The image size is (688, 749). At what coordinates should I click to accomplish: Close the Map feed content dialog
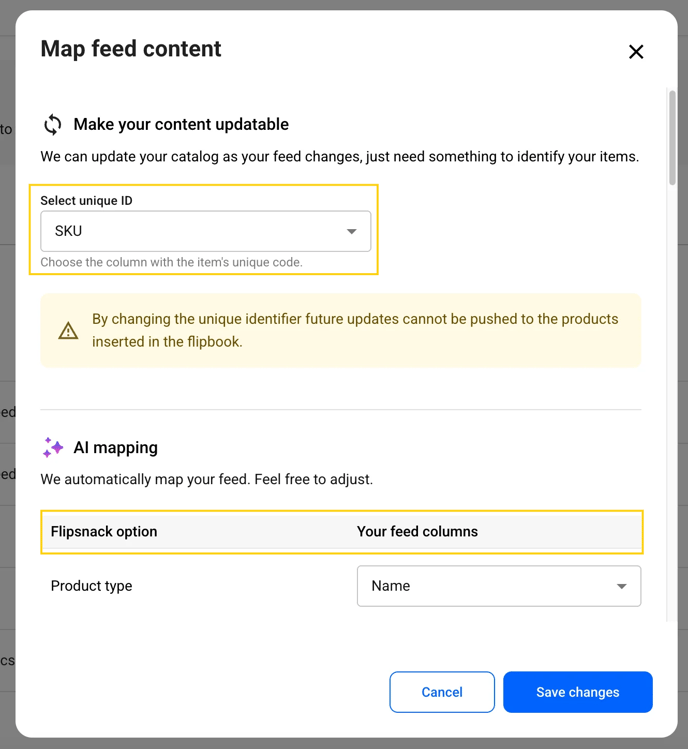click(x=636, y=52)
